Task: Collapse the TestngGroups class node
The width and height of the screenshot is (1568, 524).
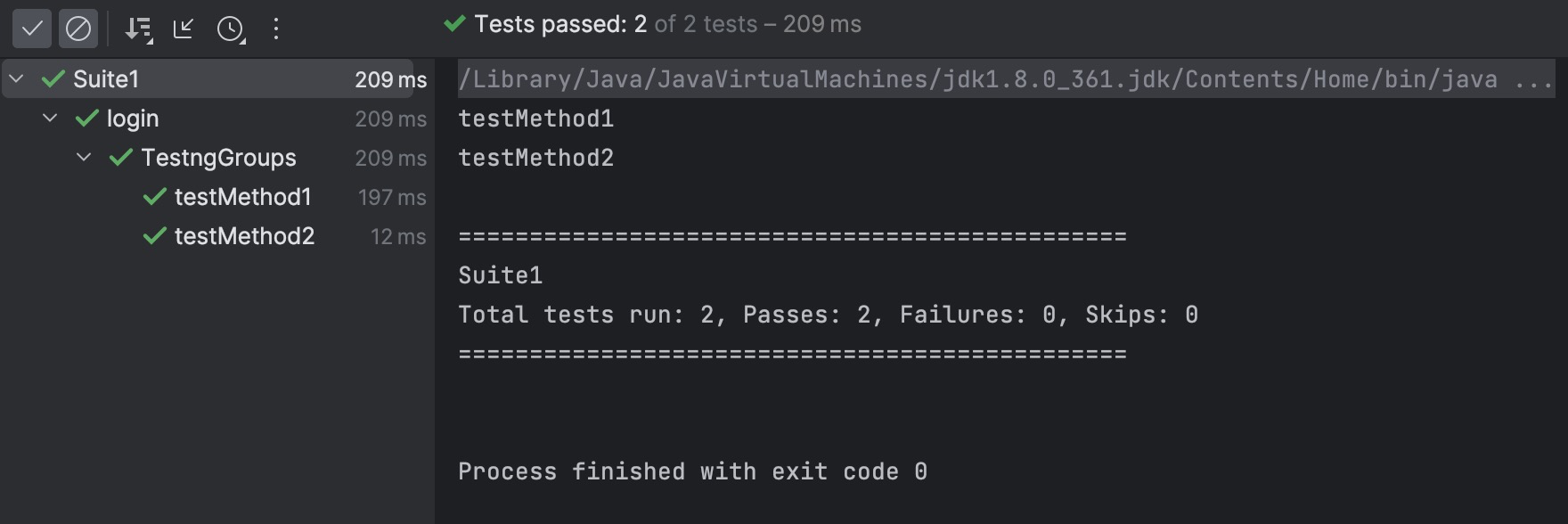Action: click(x=84, y=158)
